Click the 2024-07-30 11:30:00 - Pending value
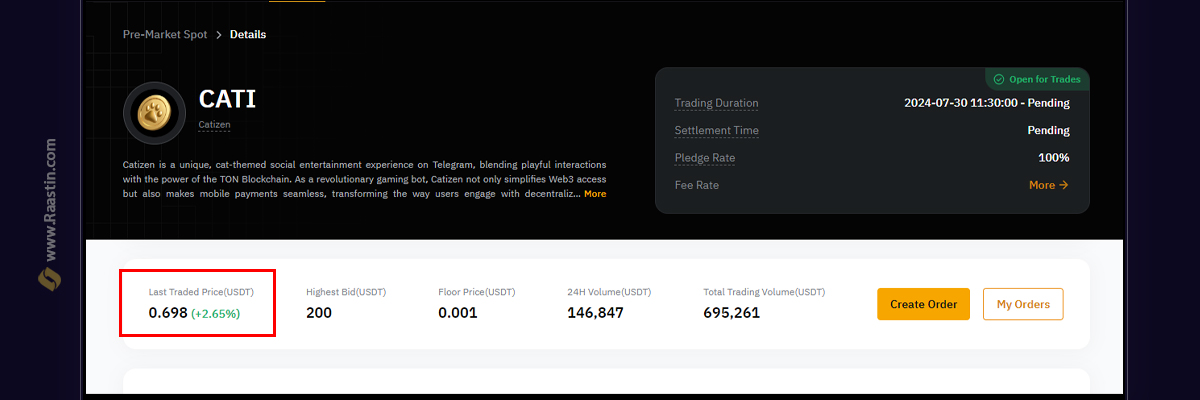The image size is (1200, 400). click(986, 103)
